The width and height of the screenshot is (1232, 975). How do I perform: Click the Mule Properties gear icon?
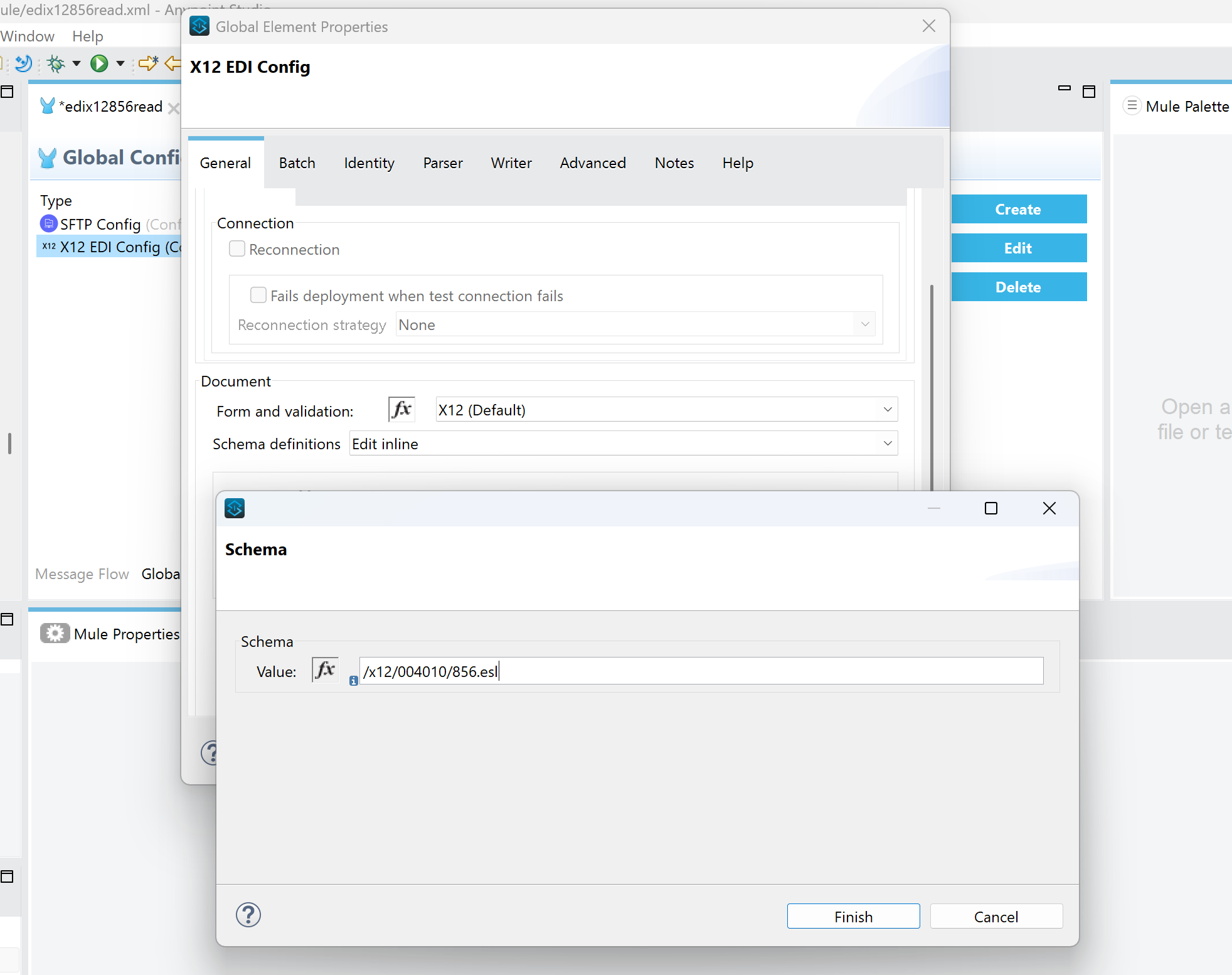pyautogui.click(x=55, y=633)
